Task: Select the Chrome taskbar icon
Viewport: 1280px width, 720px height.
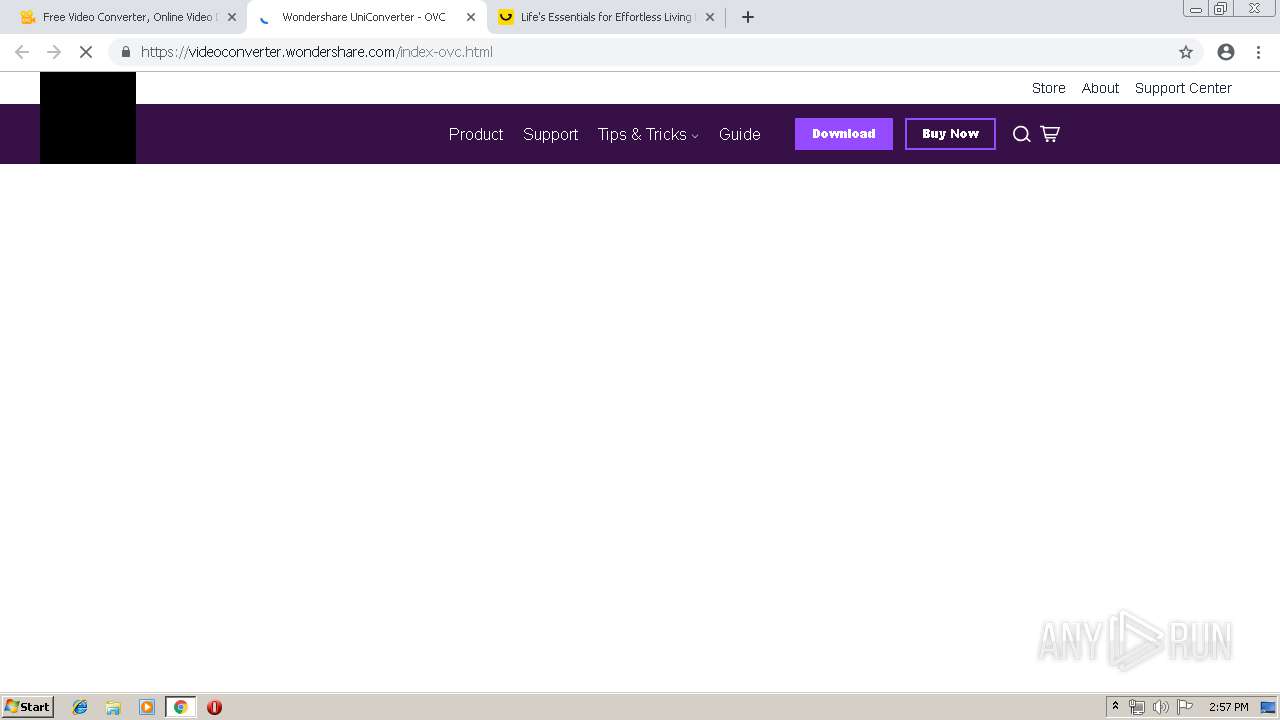Action: pos(180,707)
